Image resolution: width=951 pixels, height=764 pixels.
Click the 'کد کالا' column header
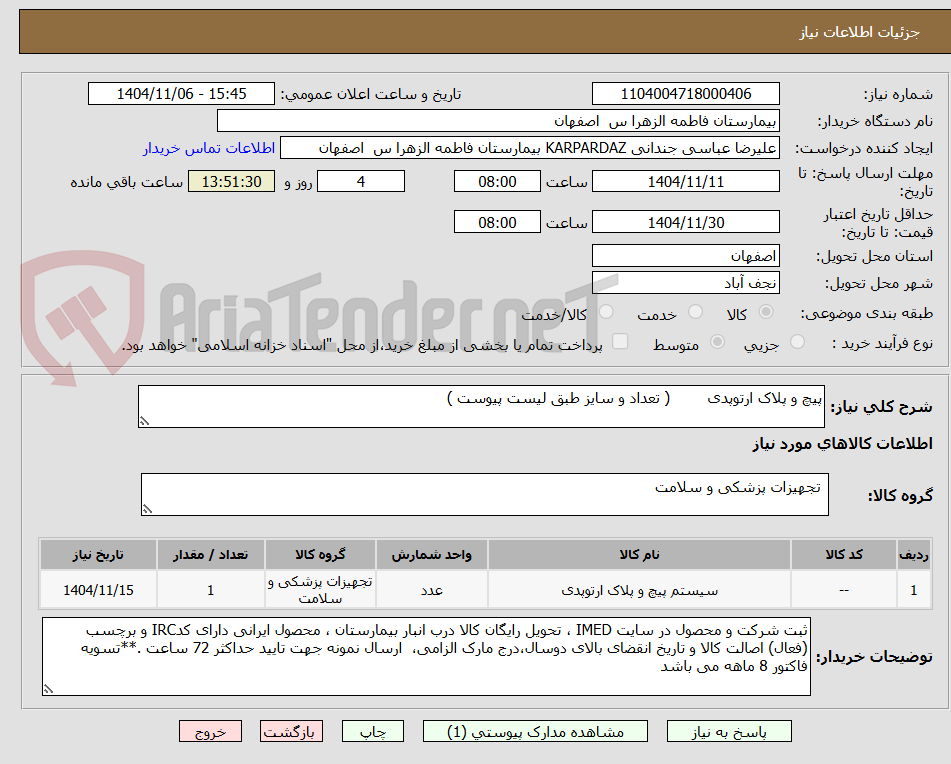tap(844, 555)
